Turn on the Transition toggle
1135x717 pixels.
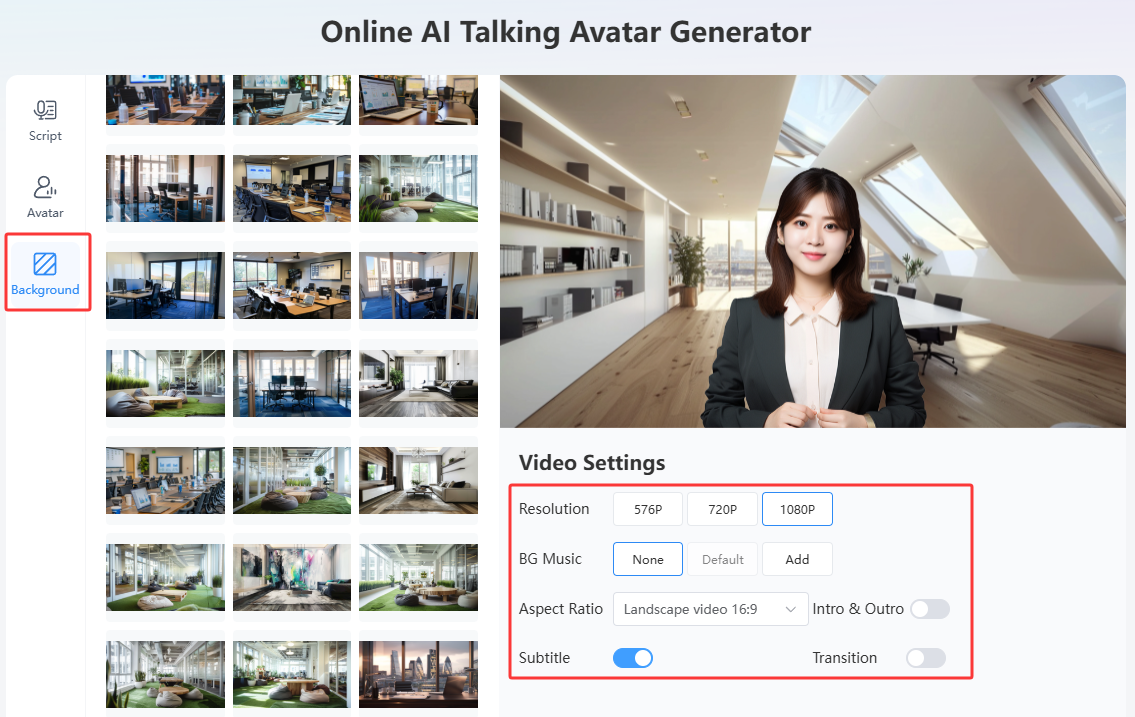coord(925,657)
